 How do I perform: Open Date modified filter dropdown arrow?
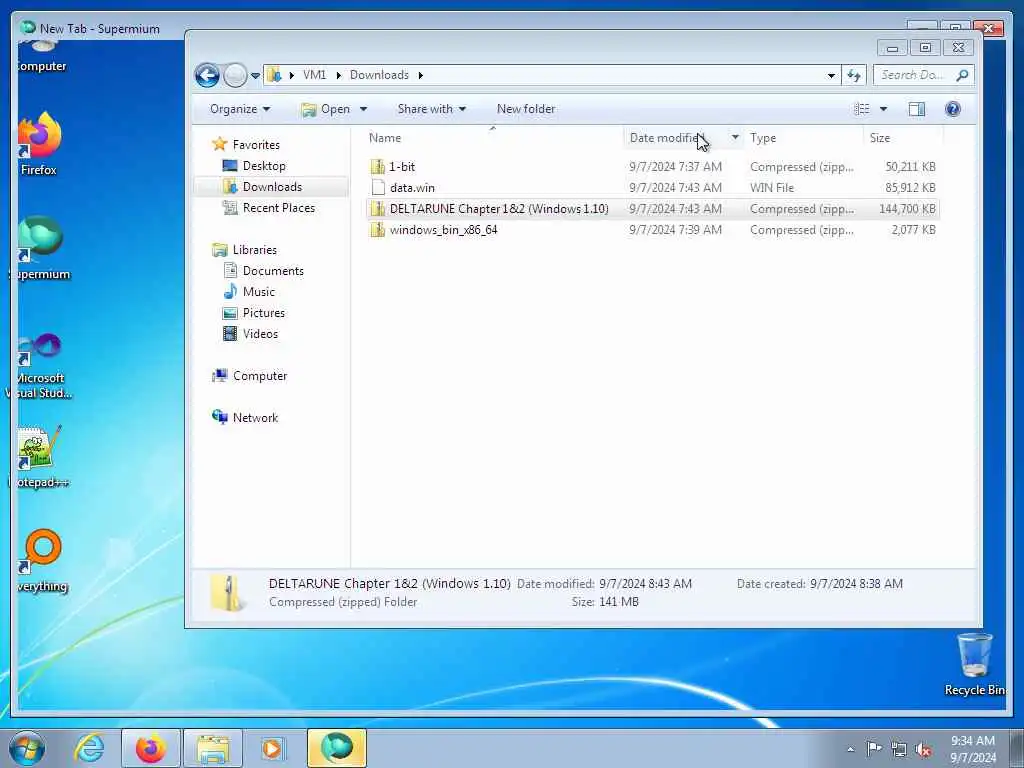tap(735, 138)
